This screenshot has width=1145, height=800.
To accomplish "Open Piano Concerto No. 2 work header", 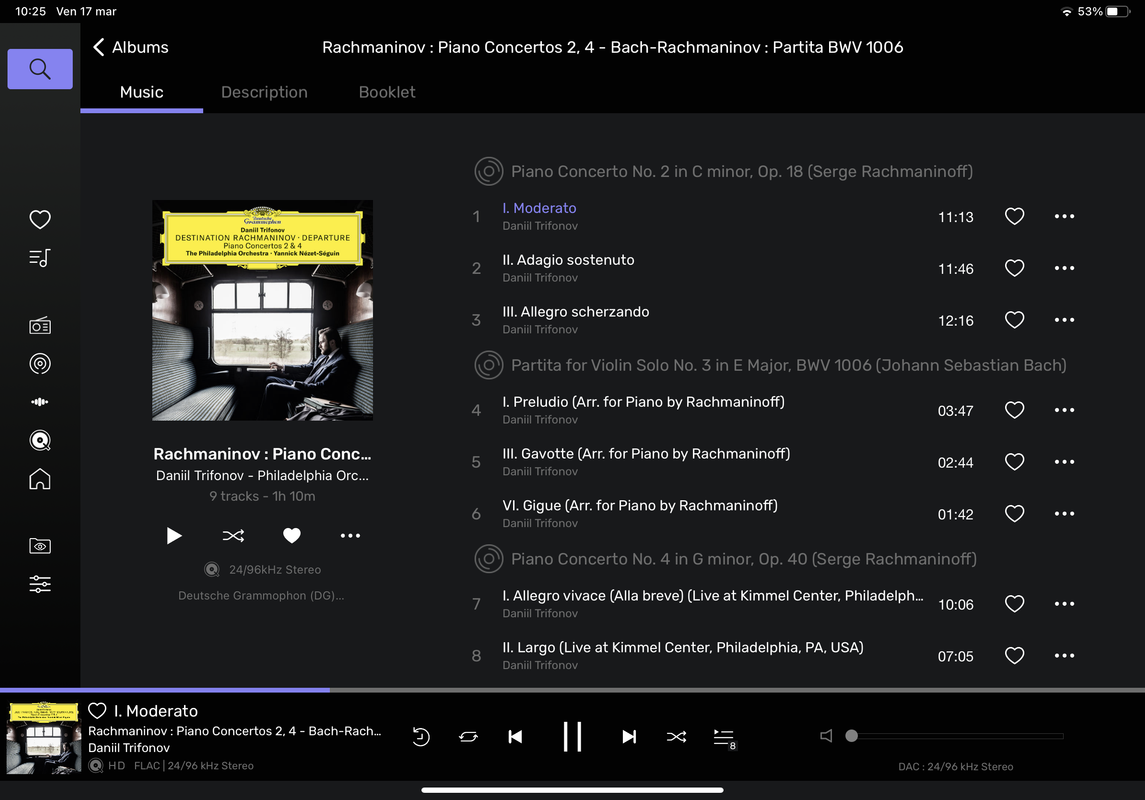I will (724, 172).
